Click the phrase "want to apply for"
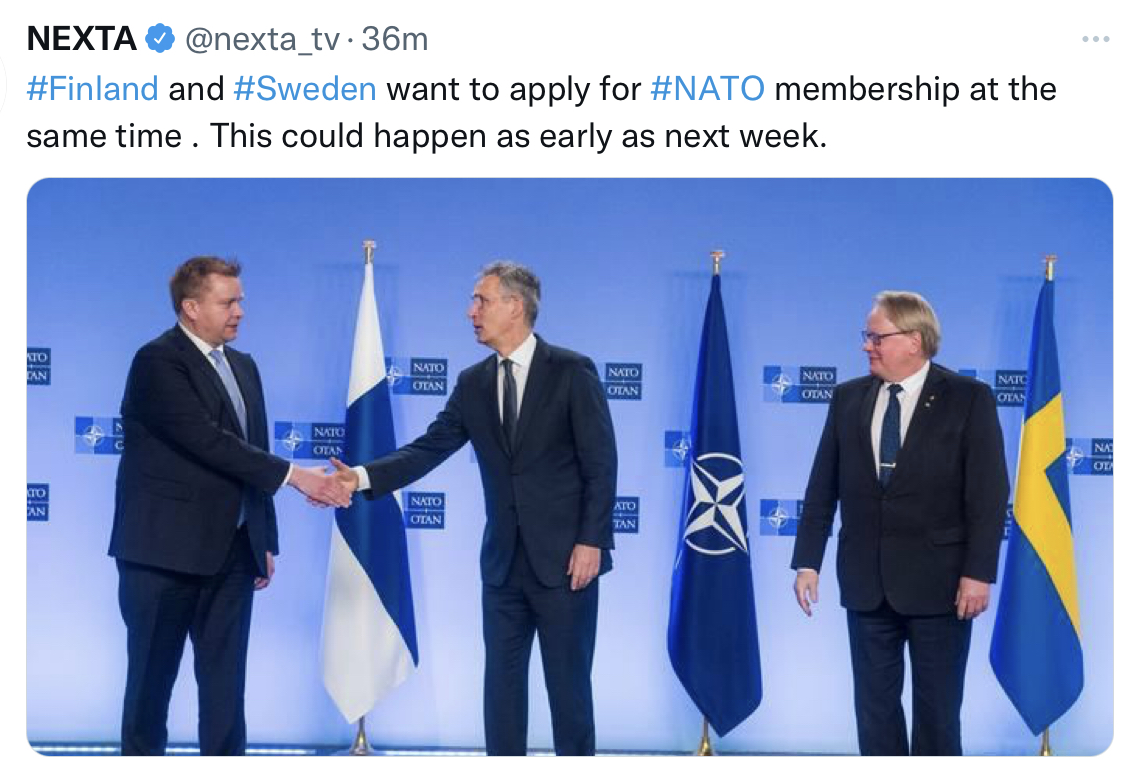Viewport: 1143px width, 772px height. click(x=513, y=89)
